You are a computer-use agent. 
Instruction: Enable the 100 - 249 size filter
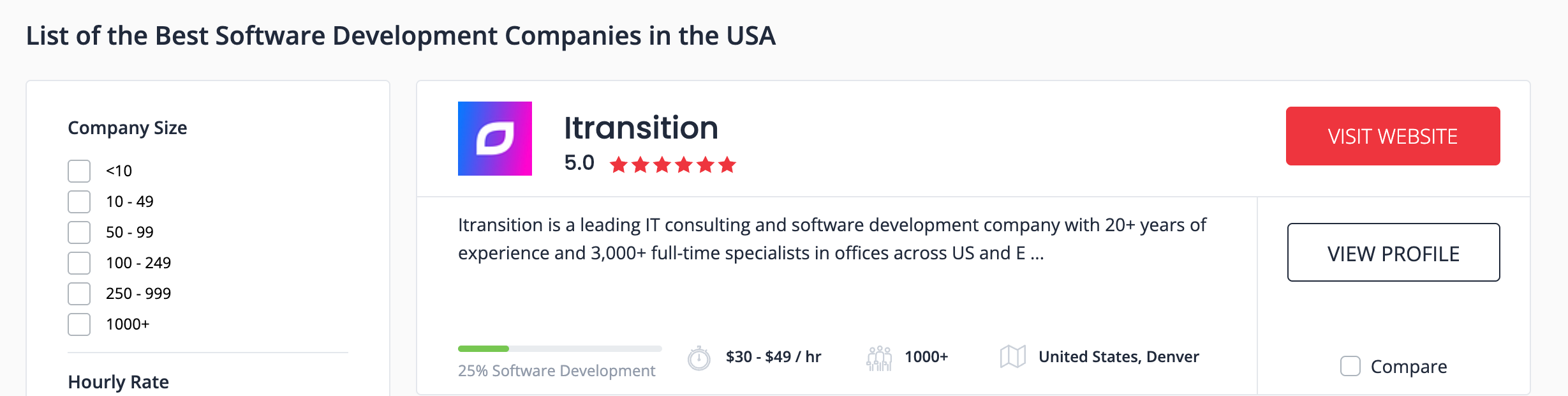(79, 263)
